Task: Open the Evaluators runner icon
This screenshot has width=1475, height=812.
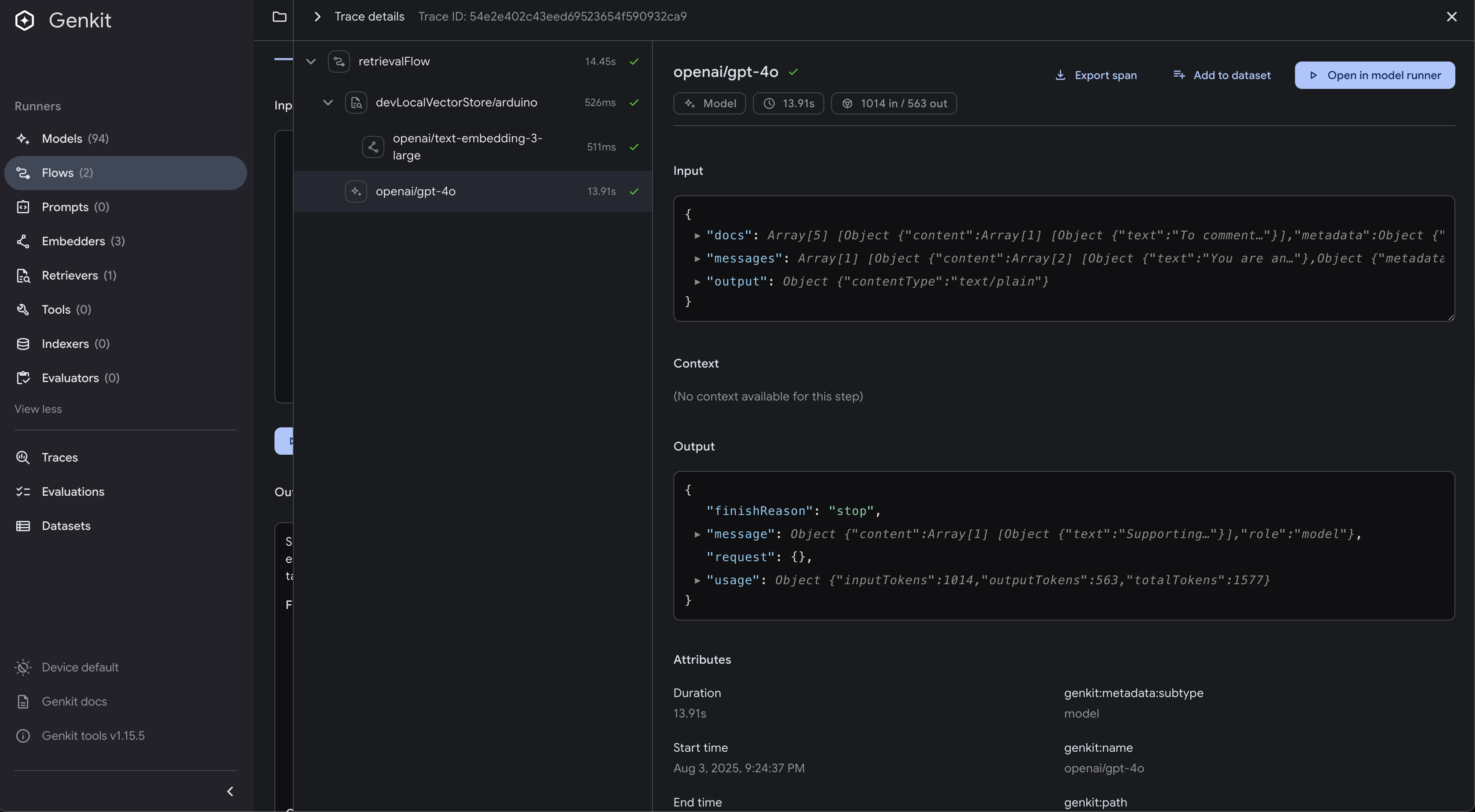Action: (x=23, y=378)
